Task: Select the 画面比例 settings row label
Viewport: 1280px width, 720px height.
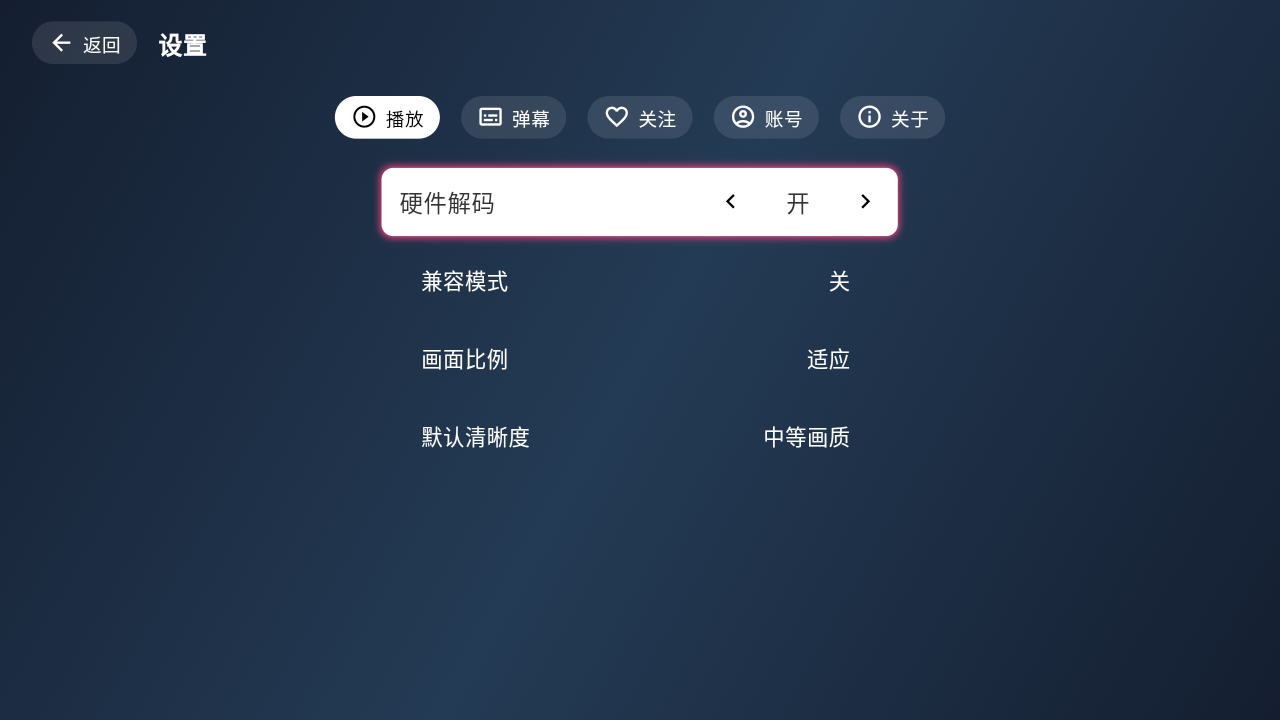Action: pyautogui.click(x=464, y=360)
